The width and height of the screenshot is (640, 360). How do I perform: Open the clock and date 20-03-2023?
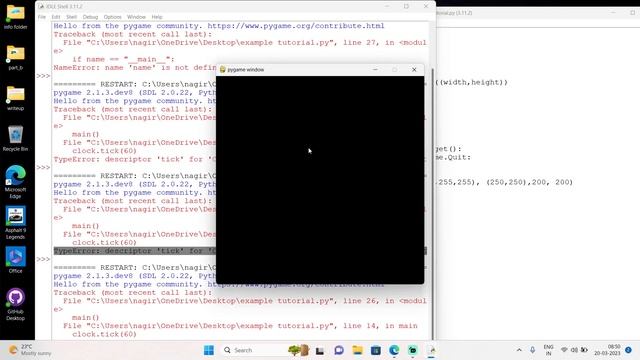pos(607,350)
